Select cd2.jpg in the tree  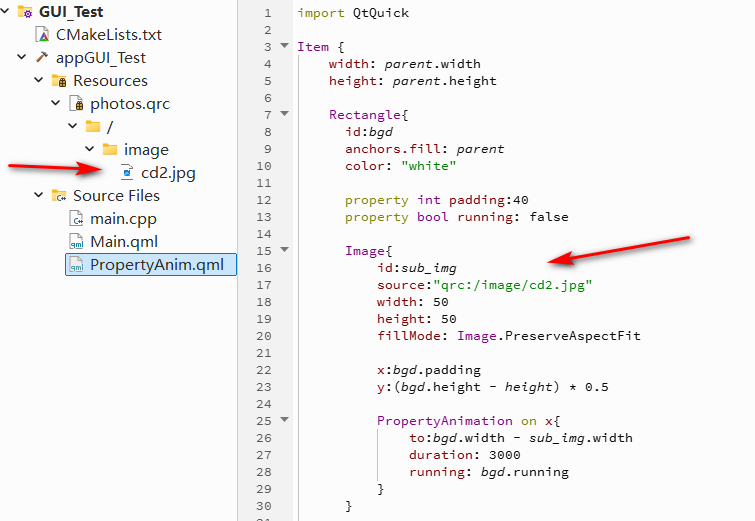168,173
